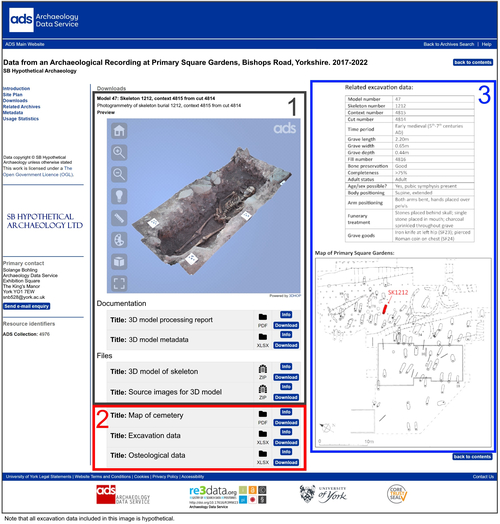Click bottom back to contents button

pos(473,457)
